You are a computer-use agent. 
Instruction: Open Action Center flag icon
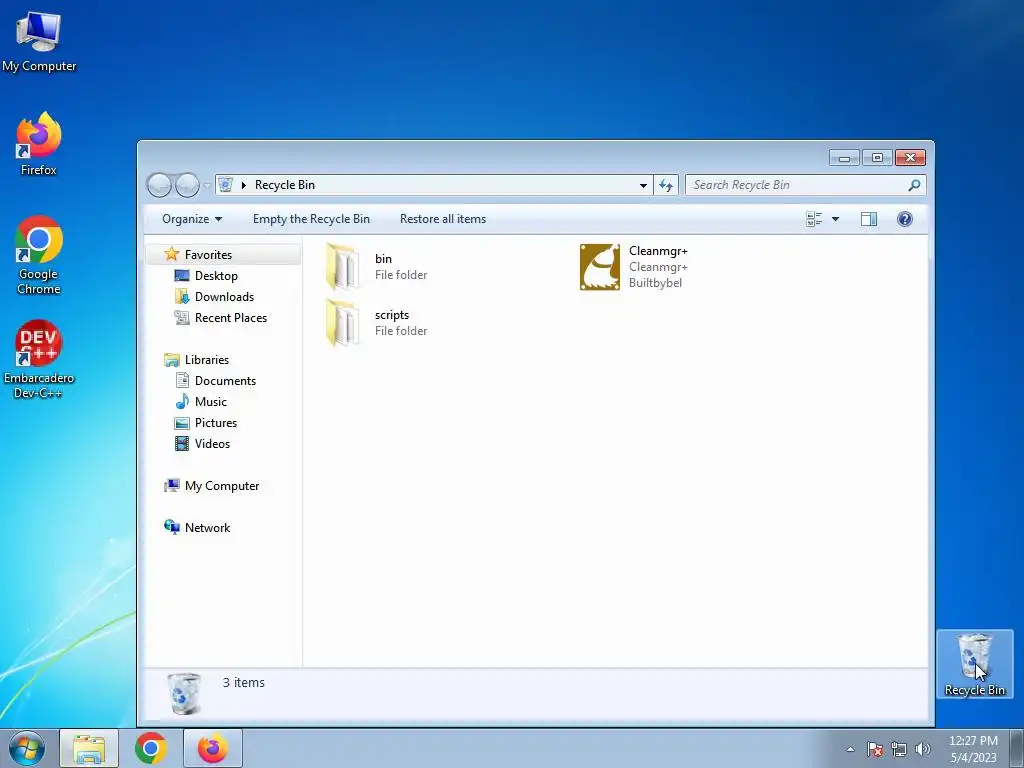(x=875, y=749)
